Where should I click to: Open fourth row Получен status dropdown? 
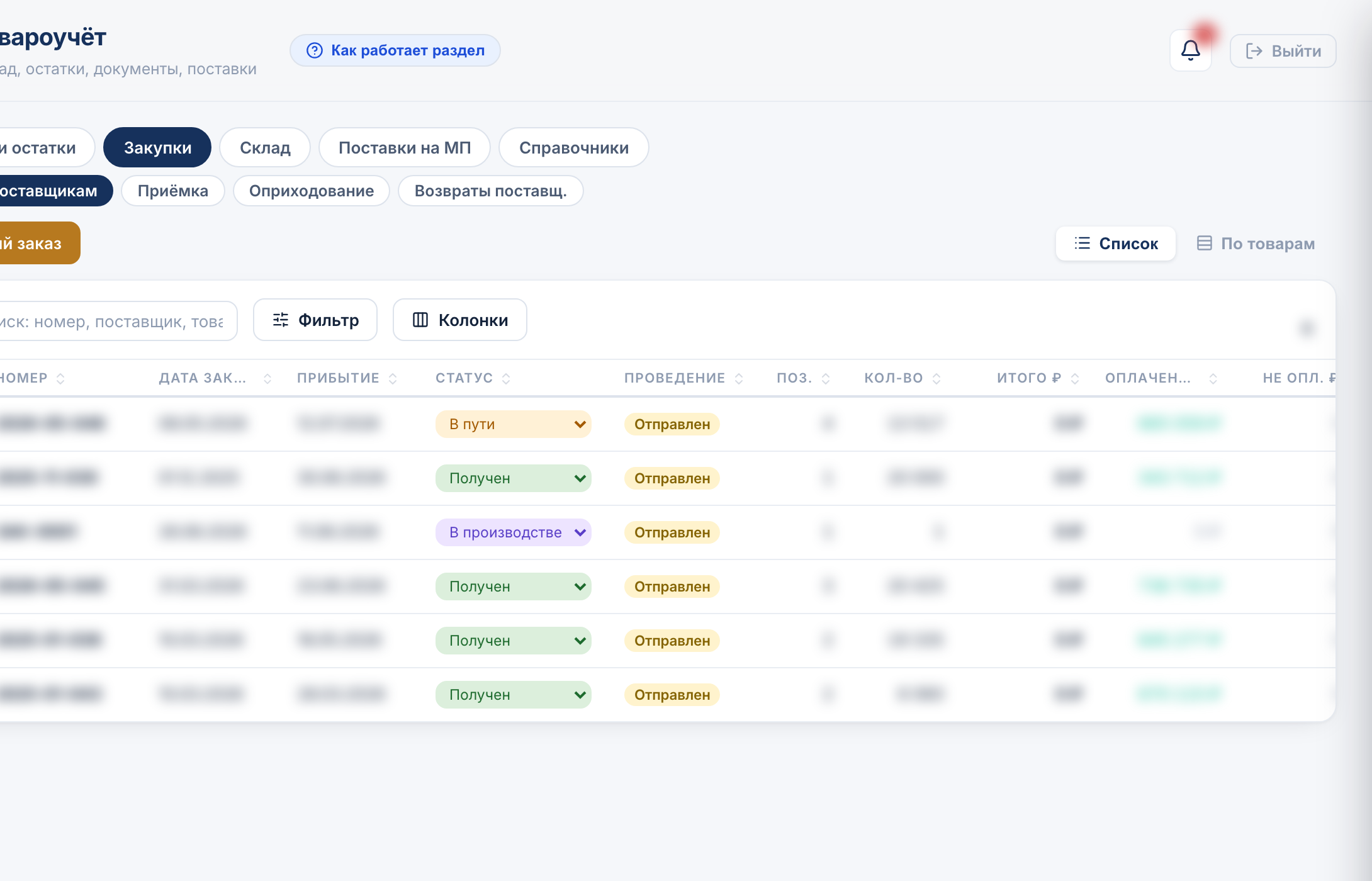(x=514, y=586)
